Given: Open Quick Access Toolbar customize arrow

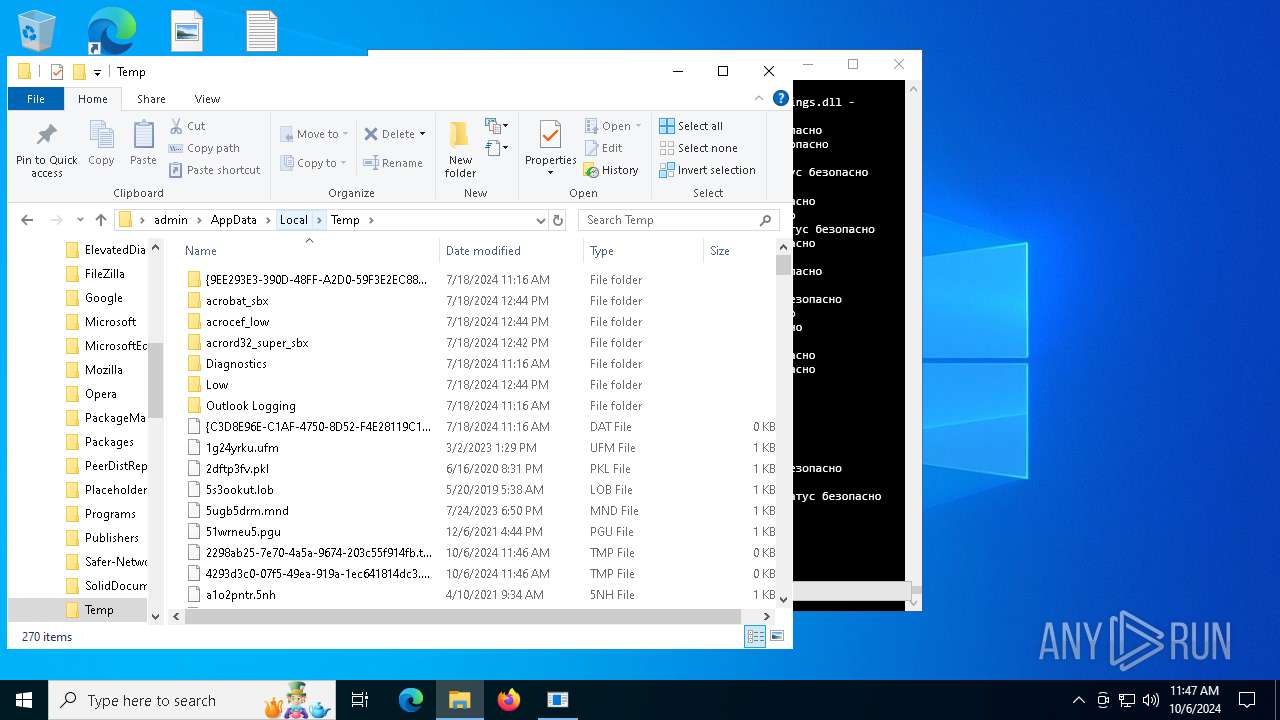Looking at the screenshot, I should 97,72.
